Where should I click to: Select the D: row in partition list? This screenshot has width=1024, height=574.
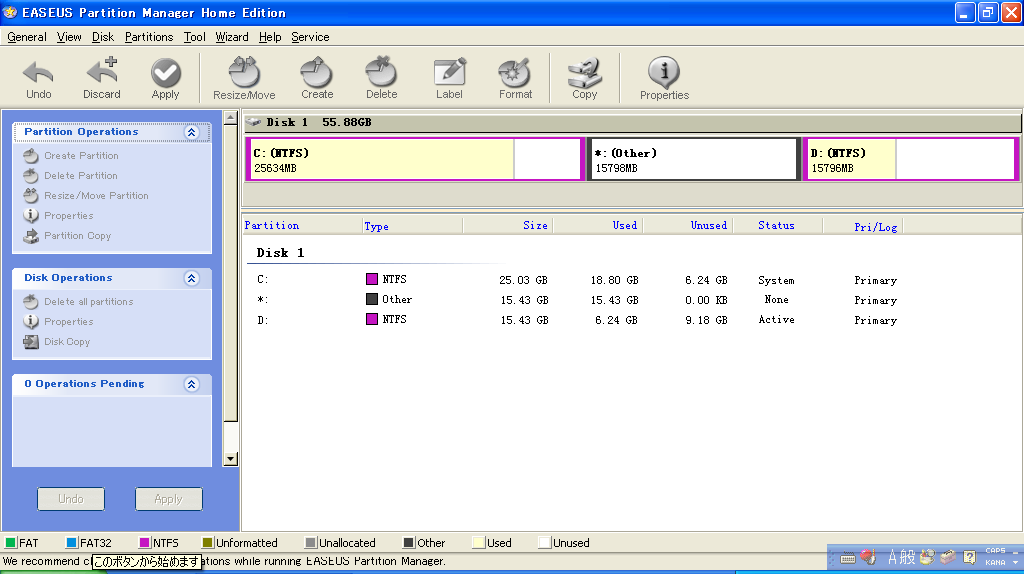coord(577,320)
